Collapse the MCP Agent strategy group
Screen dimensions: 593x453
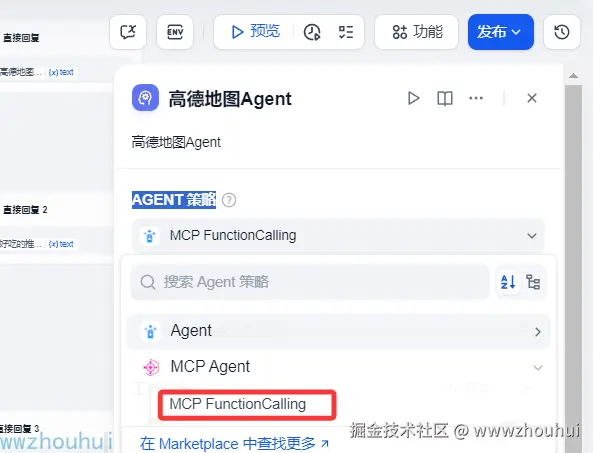click(x=338, y=367)
